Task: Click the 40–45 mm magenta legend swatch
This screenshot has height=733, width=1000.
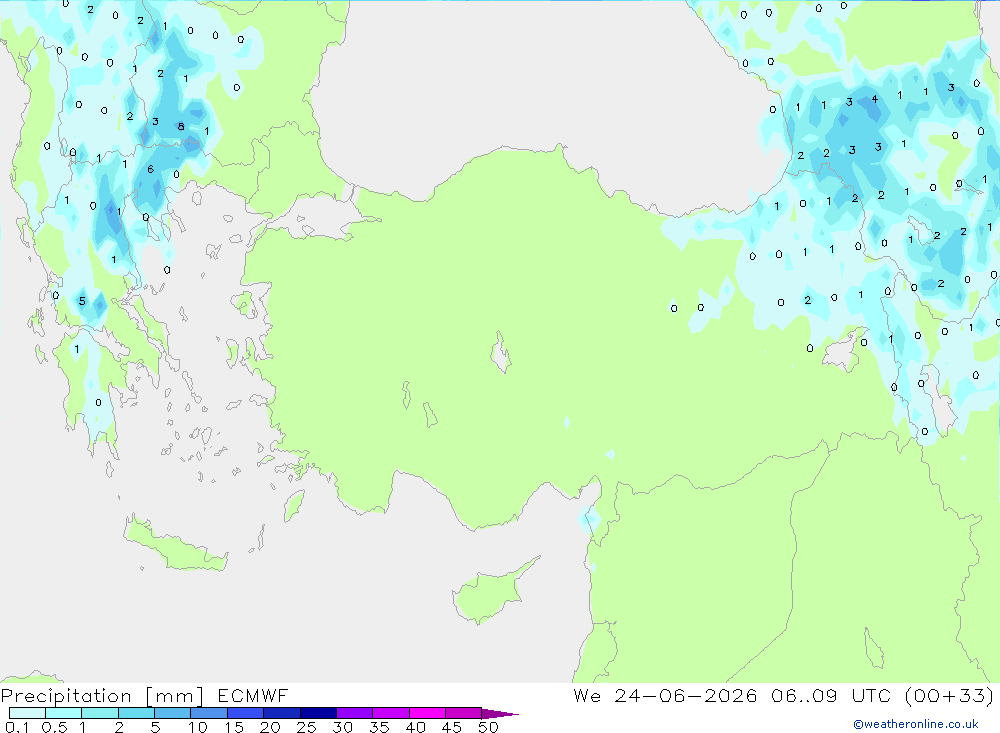Action: click(427, 713)
